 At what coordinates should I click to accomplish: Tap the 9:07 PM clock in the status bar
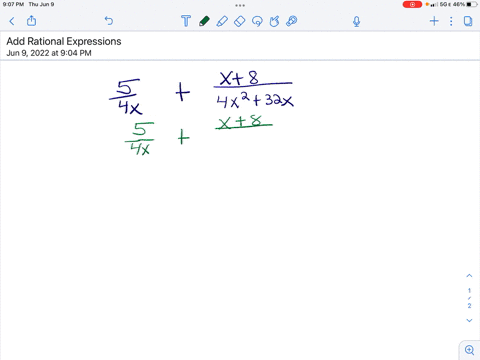point(13,4)
